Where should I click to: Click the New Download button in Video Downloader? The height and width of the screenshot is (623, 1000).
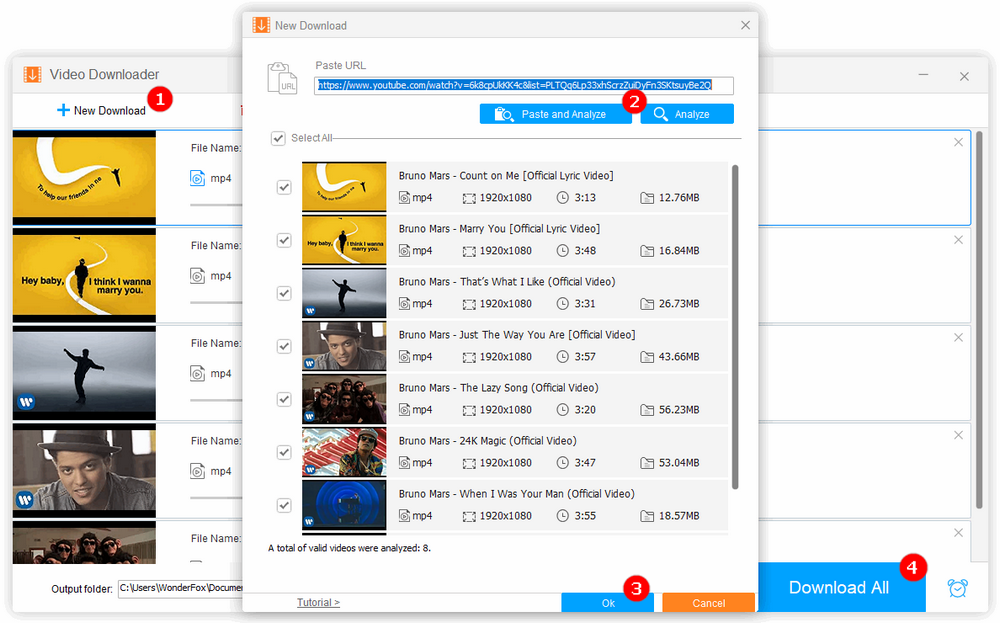point(101,110)
